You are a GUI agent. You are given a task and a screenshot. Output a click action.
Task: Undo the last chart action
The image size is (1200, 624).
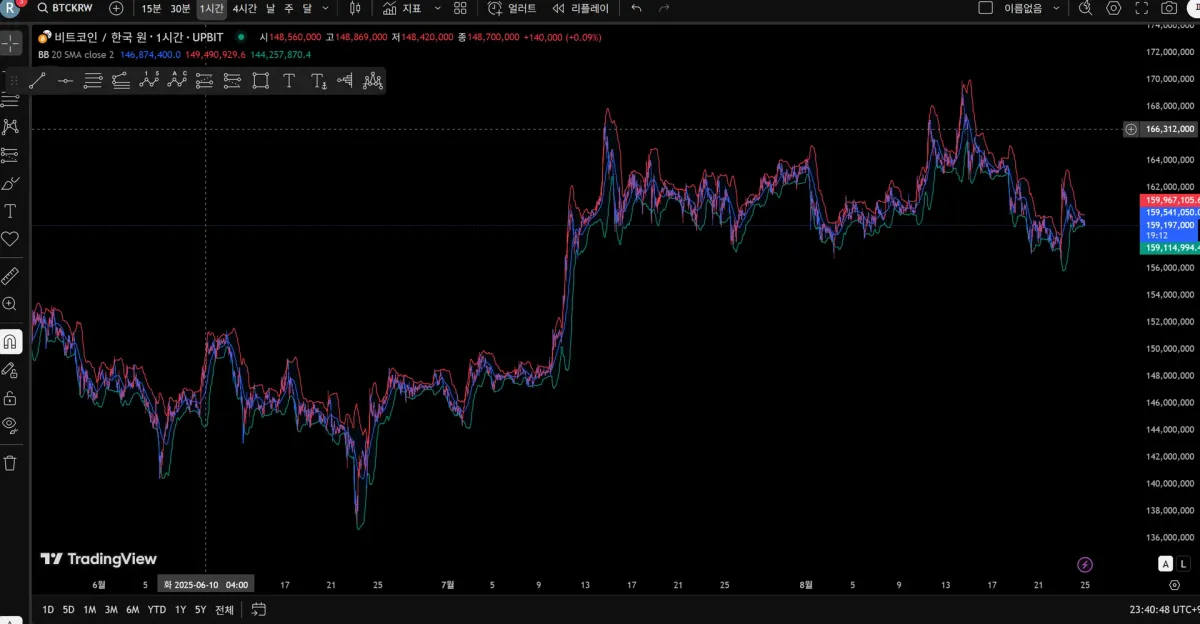[637, 8]
